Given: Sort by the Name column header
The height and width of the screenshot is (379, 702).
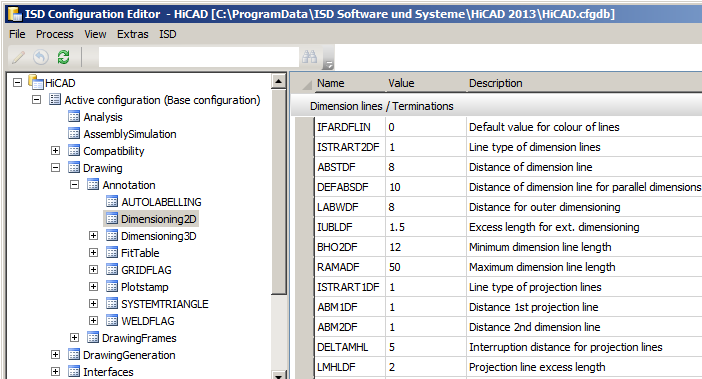Looking at the screenshot, I should 331,83.
